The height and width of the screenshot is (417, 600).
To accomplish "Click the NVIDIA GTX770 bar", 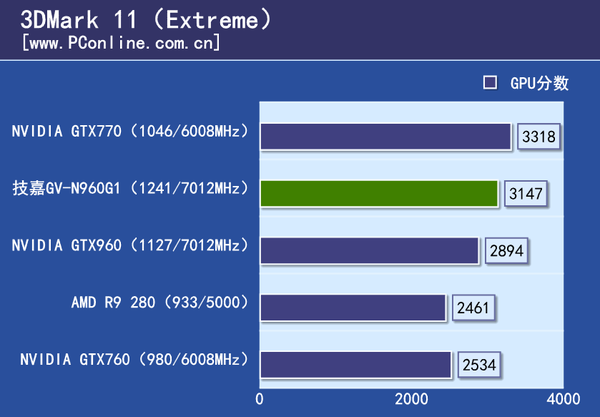I will 386,136.
